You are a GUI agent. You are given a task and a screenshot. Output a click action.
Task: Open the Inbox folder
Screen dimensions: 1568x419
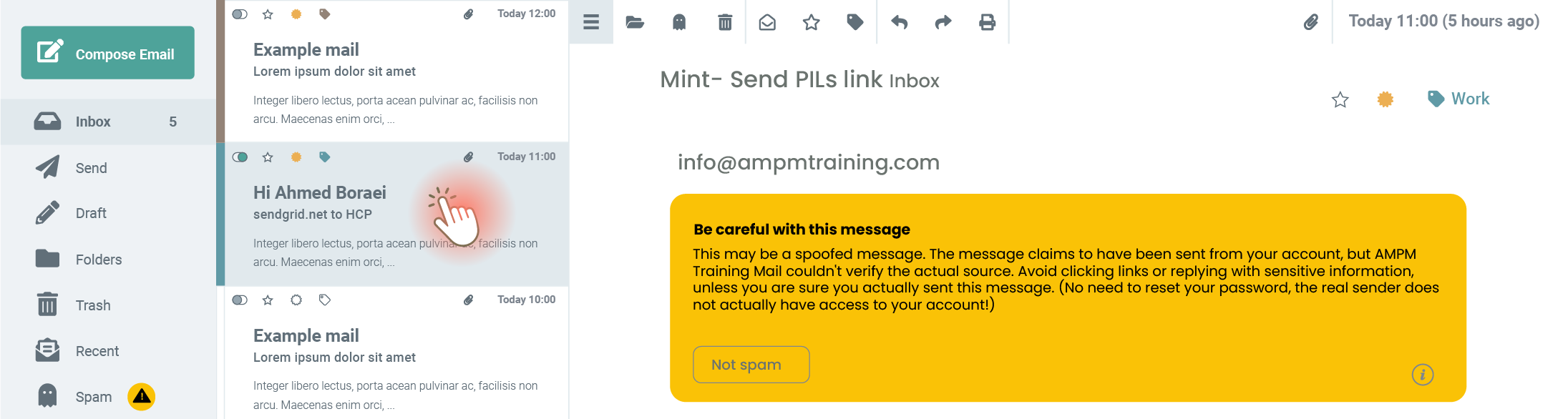tap(93, 122)
